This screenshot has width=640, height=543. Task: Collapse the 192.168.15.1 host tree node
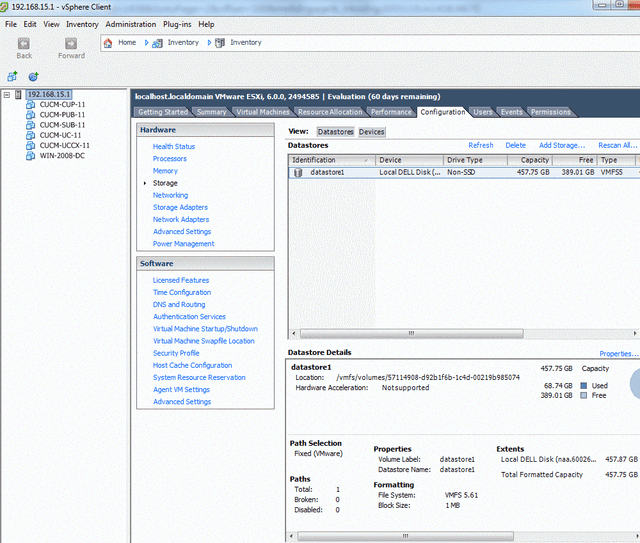(7, 94)
